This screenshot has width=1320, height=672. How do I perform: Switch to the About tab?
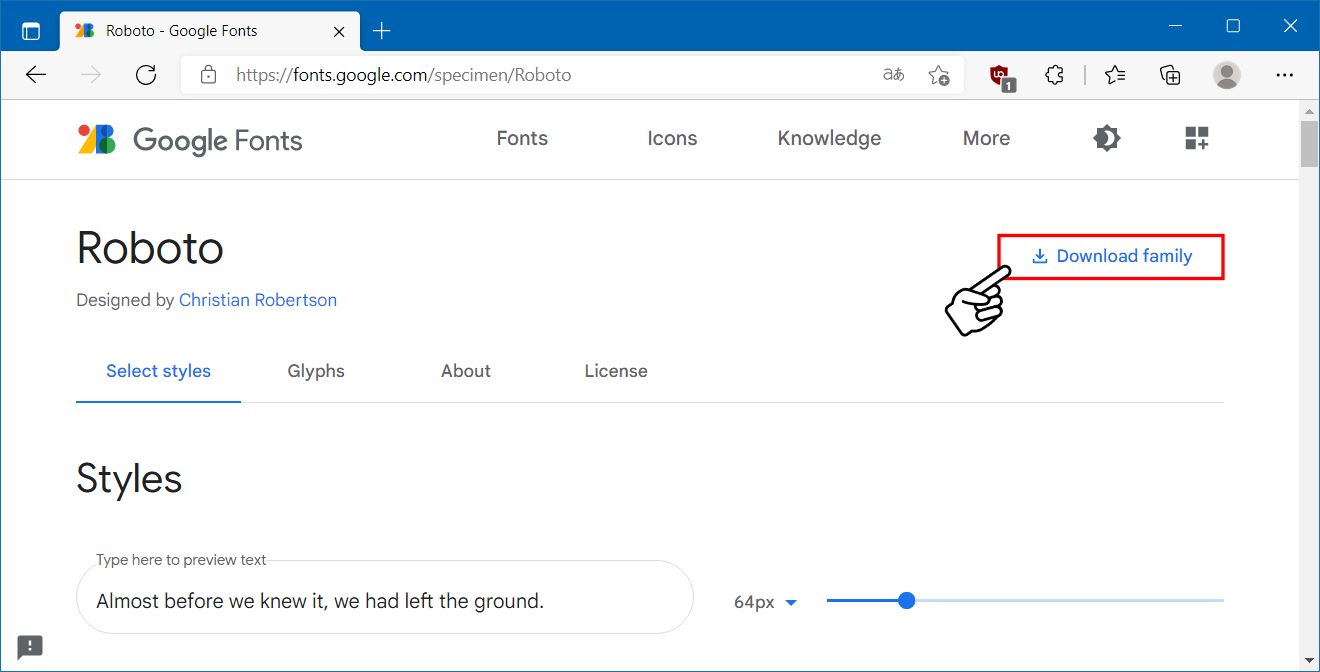[466, 371]
